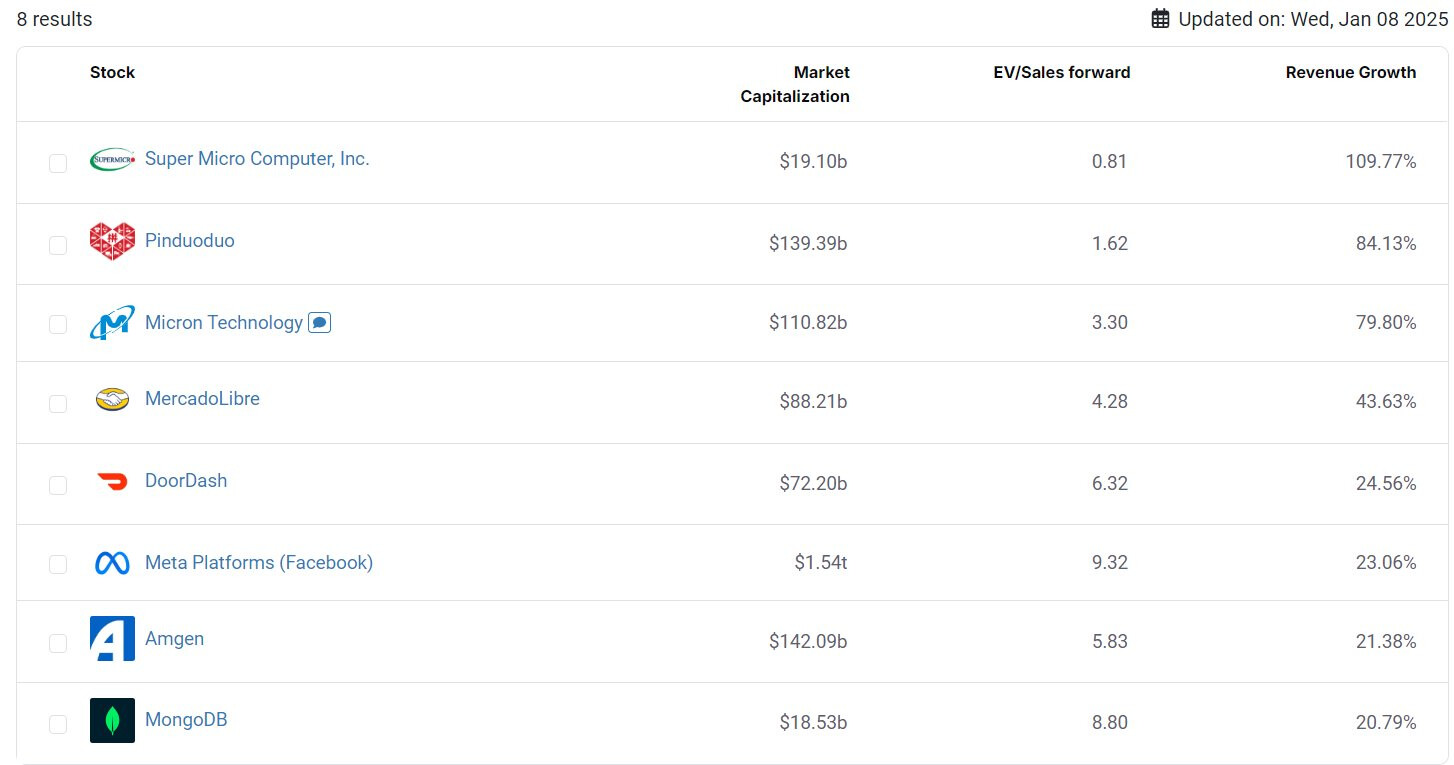Click the comment bubble icon beside Micron Technology

tap(320, 323)
